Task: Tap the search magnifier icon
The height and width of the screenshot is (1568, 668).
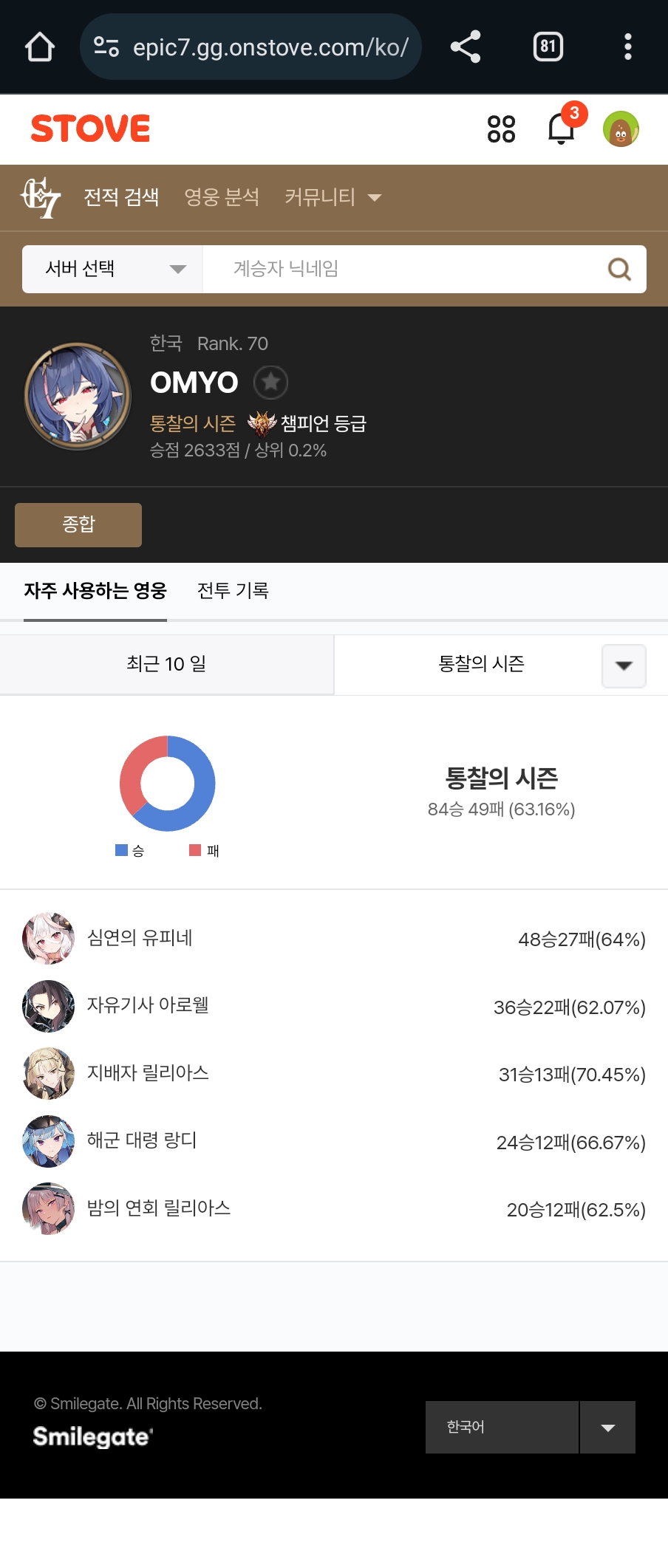Action: (619, 269)
